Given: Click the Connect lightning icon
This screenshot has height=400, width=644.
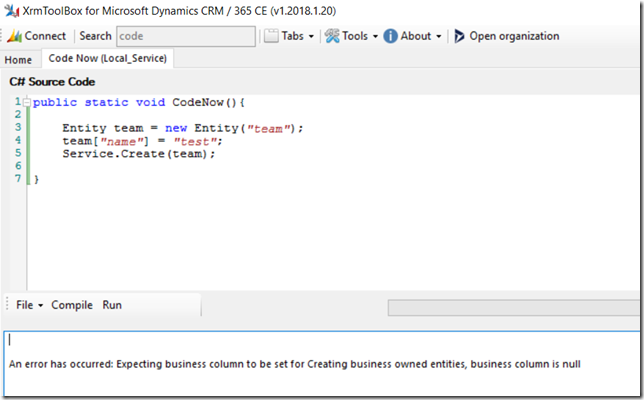Looking at the screenshot, I should (x=14, y=36).
